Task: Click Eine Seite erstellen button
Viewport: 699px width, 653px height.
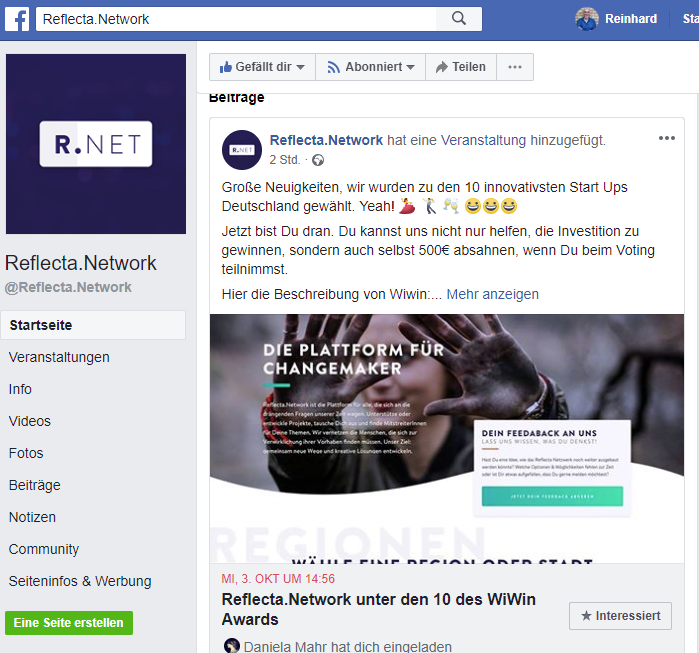Action: (69, 623)
